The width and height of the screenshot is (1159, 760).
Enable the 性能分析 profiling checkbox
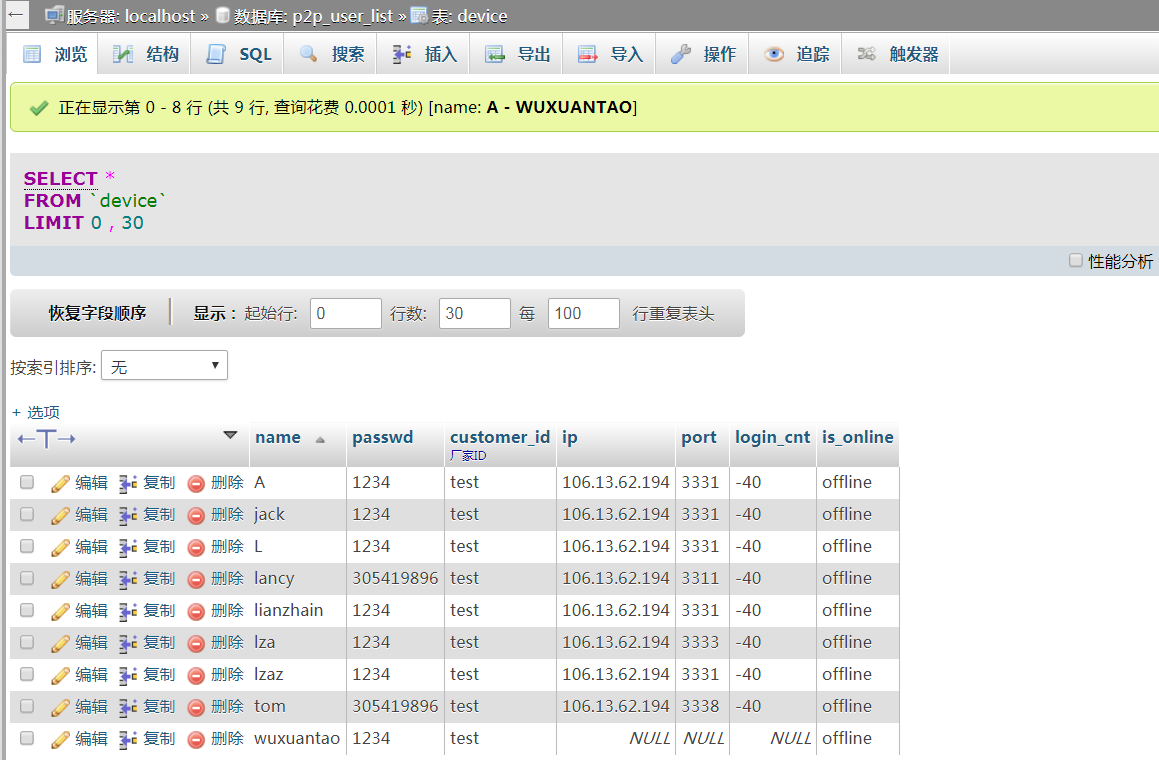pos(1075,260)
